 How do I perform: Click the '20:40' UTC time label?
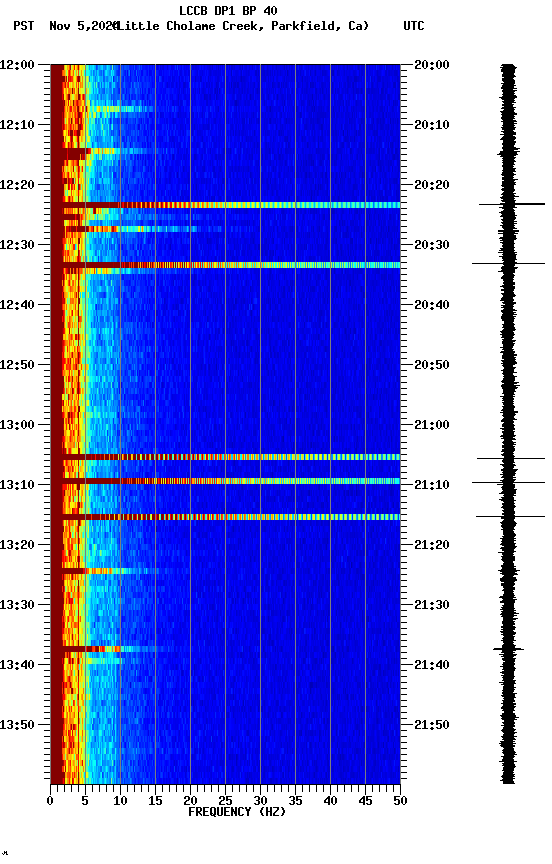(x=432, y=305)
